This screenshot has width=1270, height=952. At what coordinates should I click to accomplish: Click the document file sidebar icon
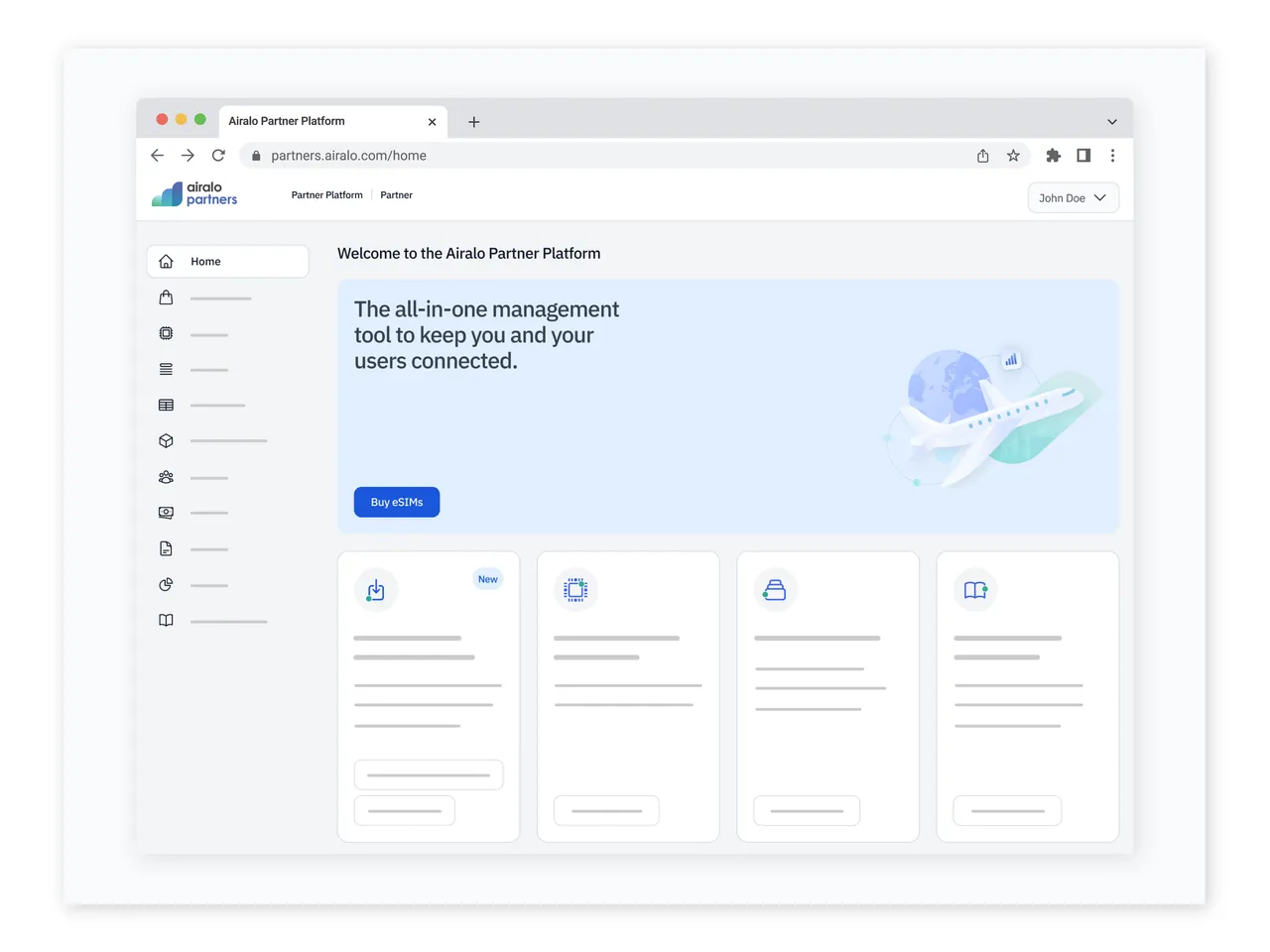[166, 548]
